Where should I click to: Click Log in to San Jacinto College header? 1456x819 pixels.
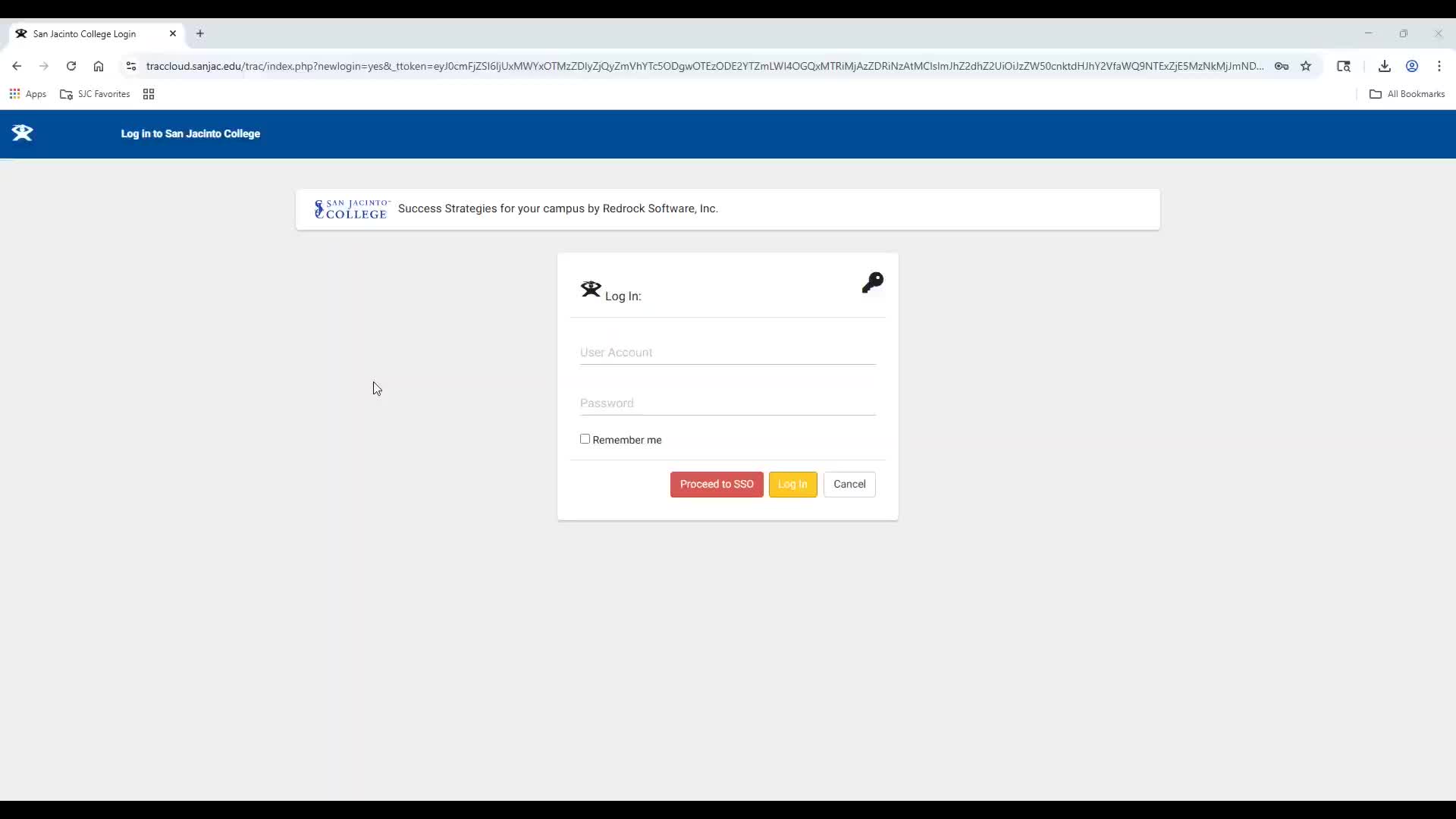(190, 134)
